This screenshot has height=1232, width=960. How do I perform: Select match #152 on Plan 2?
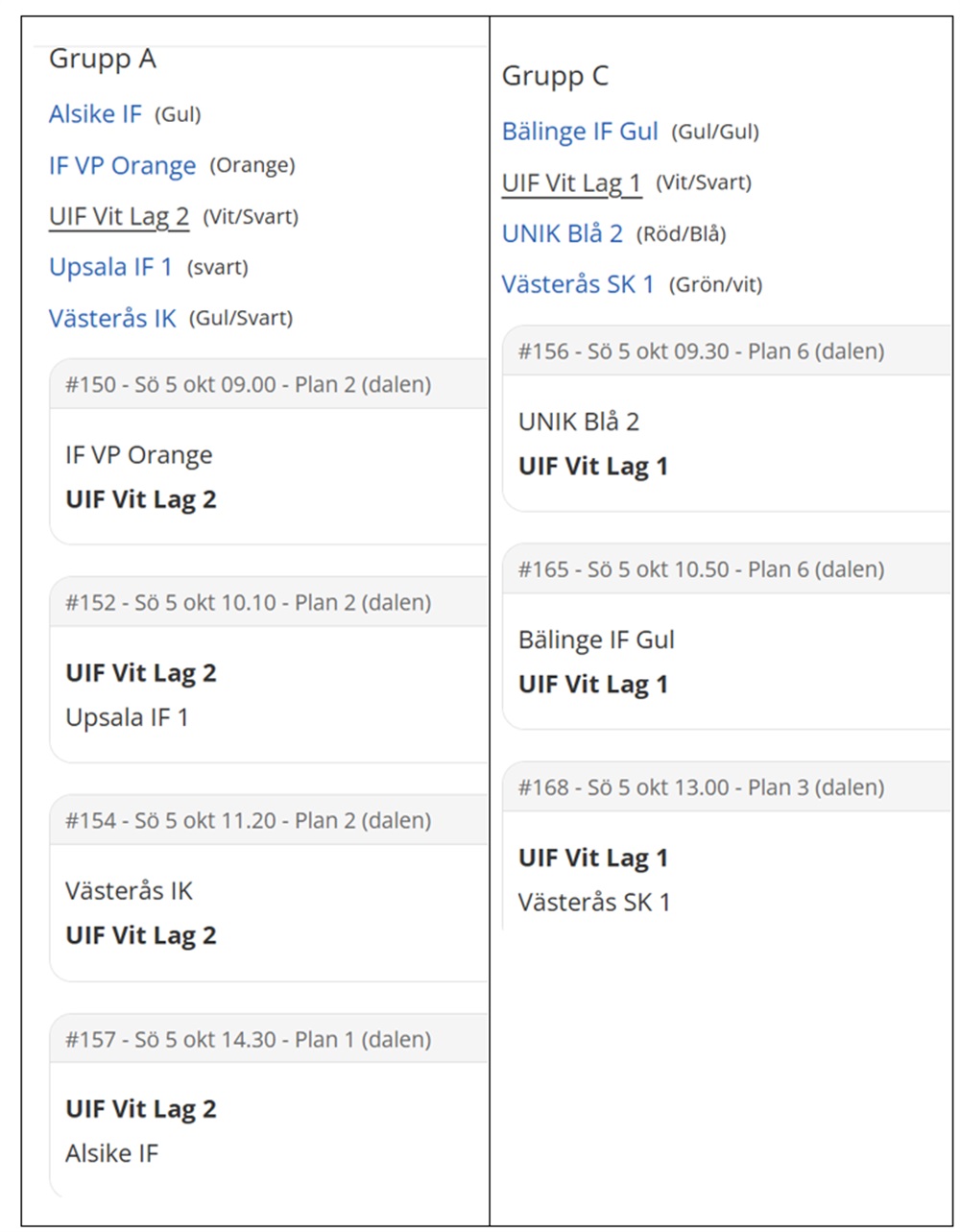(249, 603)
